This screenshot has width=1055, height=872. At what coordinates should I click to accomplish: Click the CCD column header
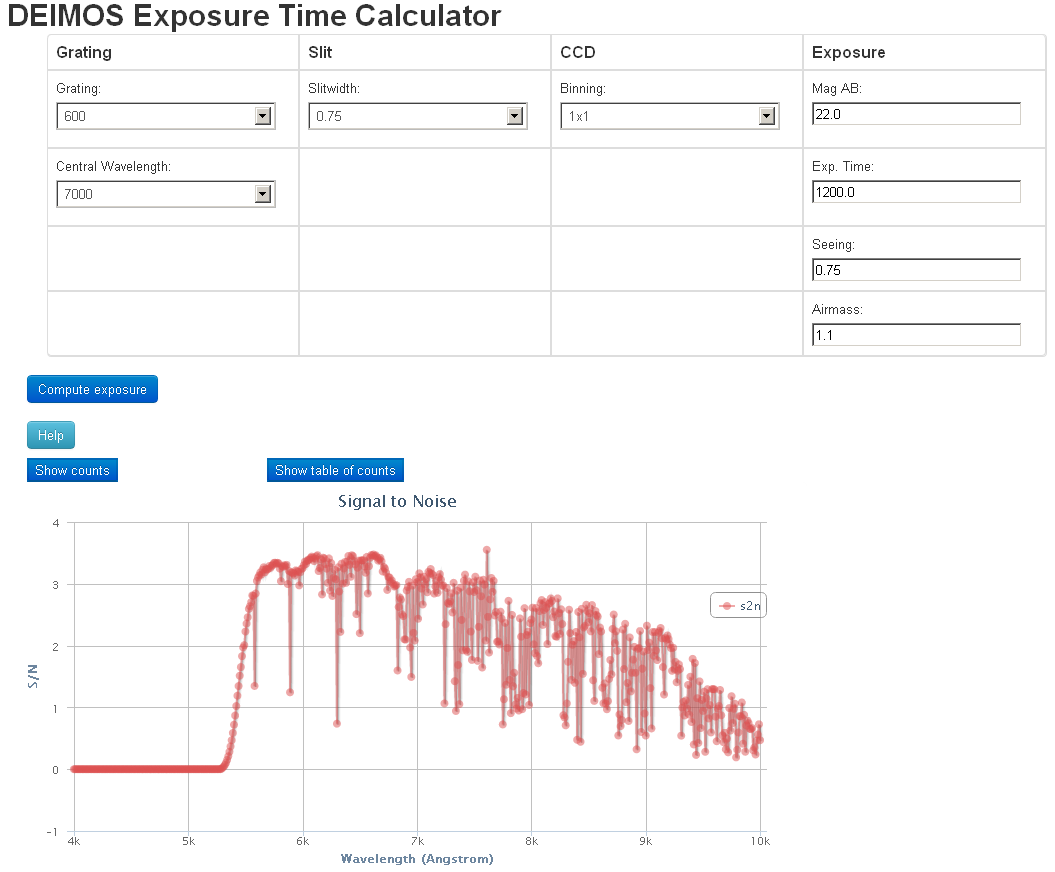tap(578, 52)
